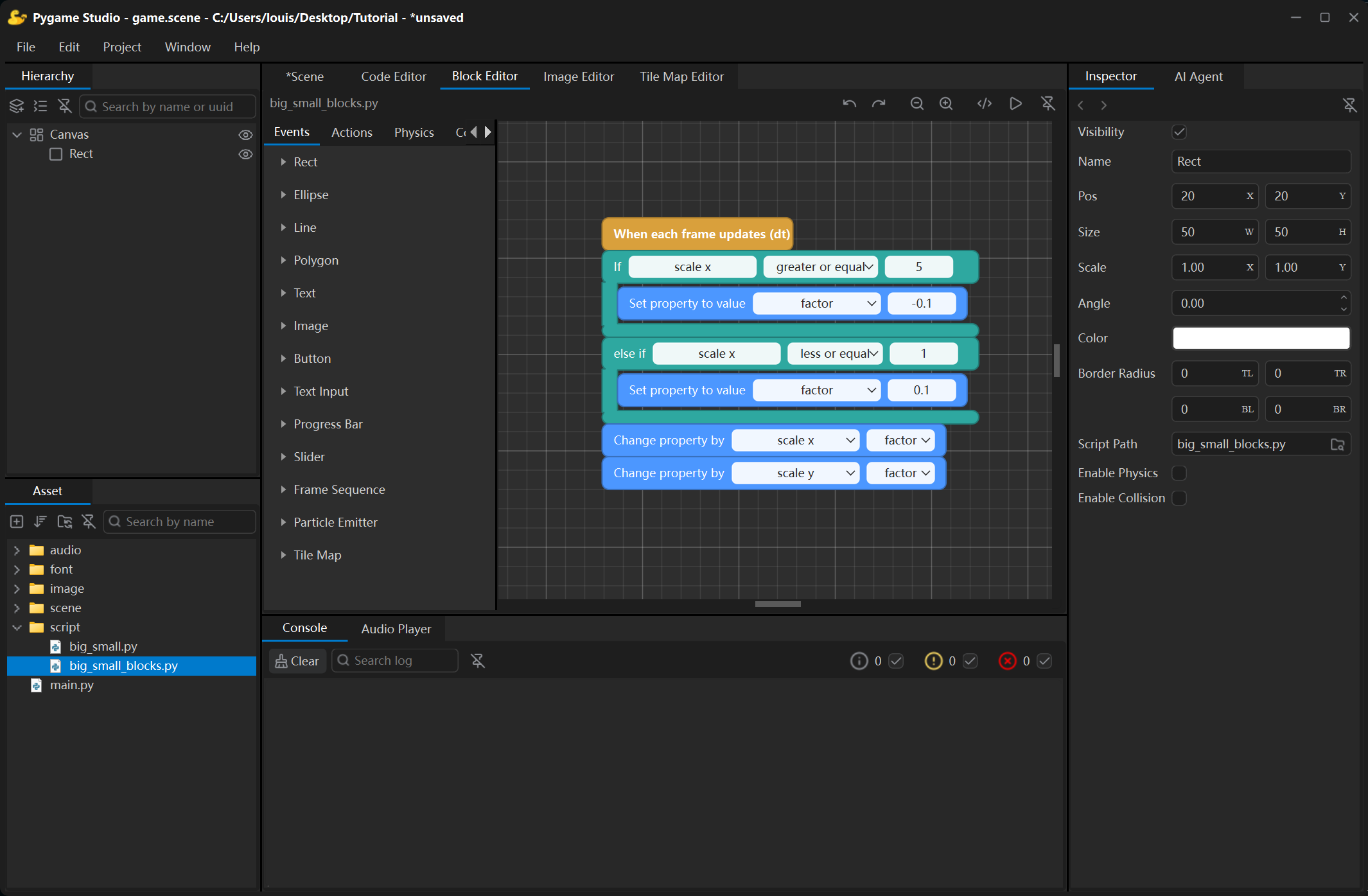Zoom in the block canvas
1368x896 pixels.
(x=946, y=103)
